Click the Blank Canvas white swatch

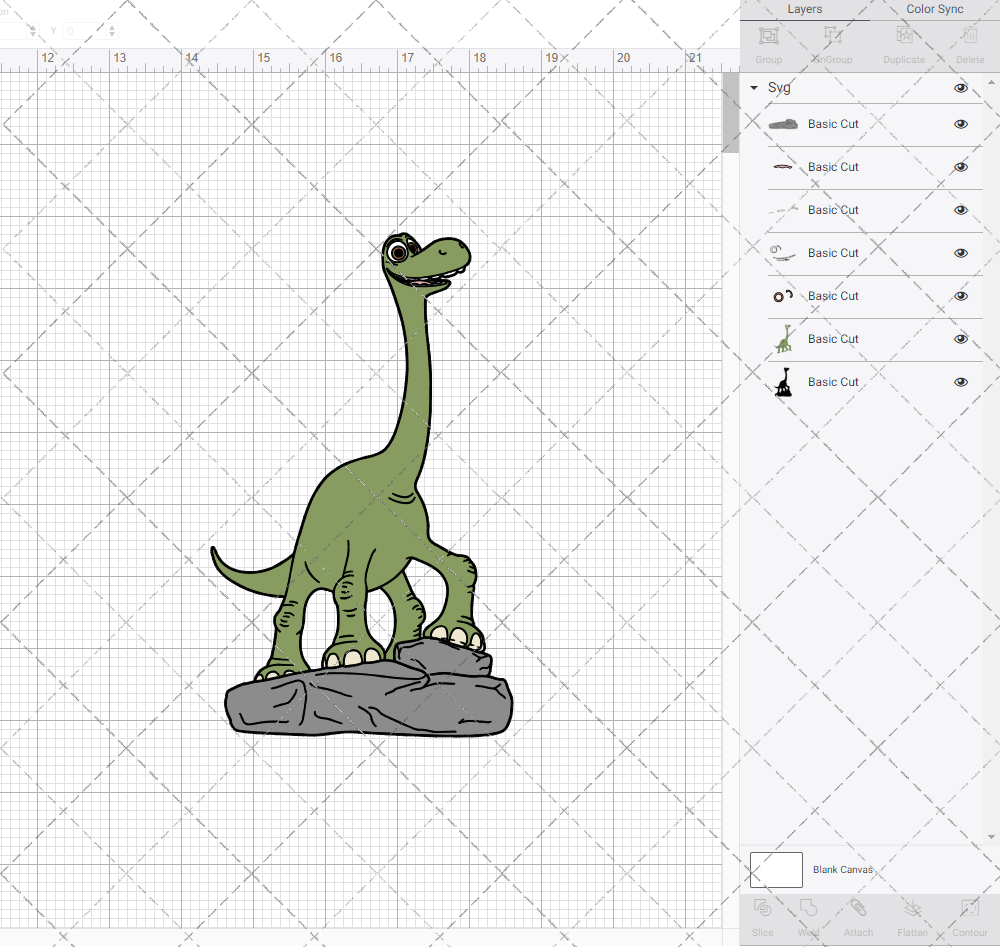coord(776,869)
